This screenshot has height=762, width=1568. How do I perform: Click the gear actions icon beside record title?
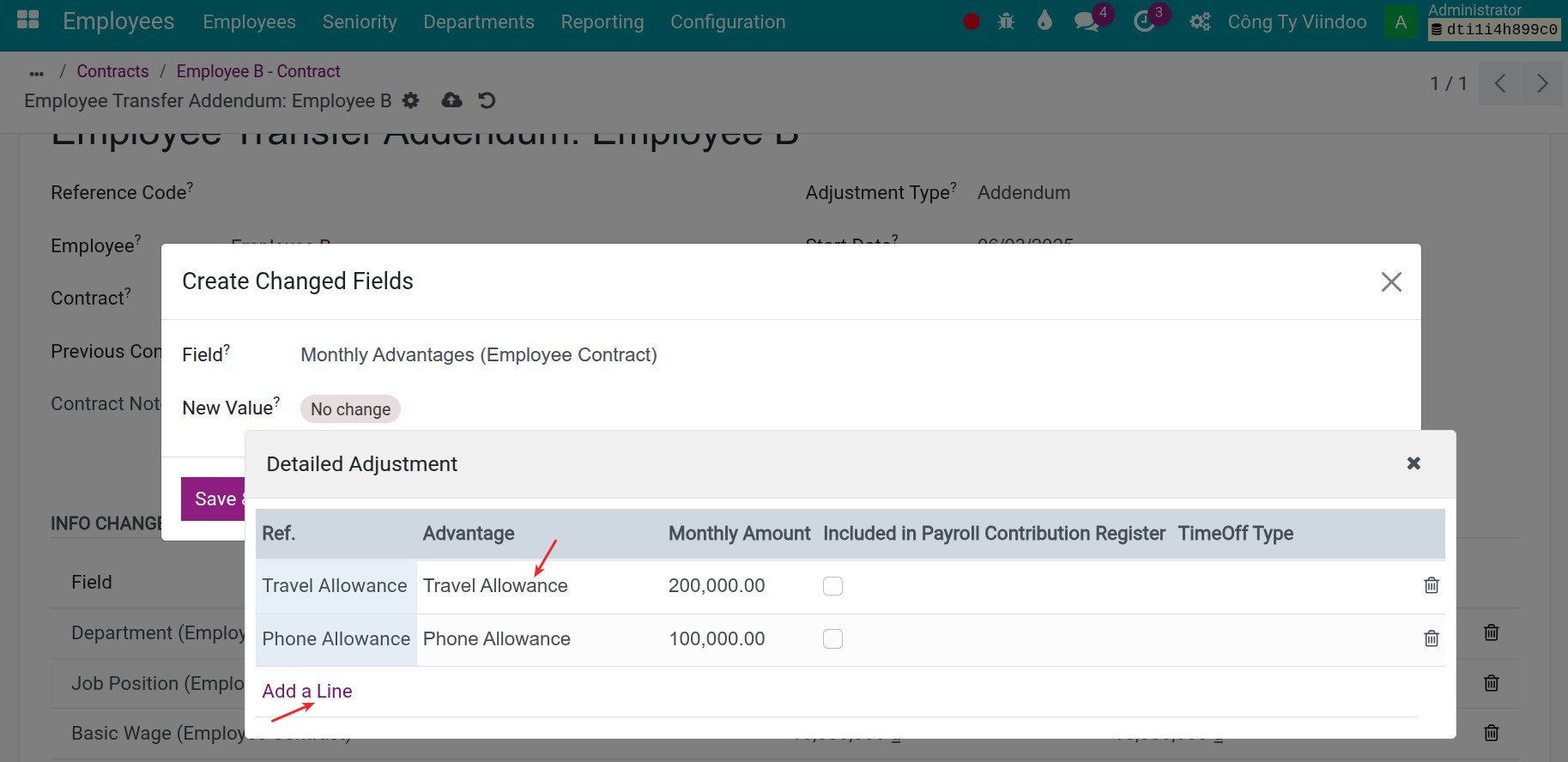coord(411,101)
